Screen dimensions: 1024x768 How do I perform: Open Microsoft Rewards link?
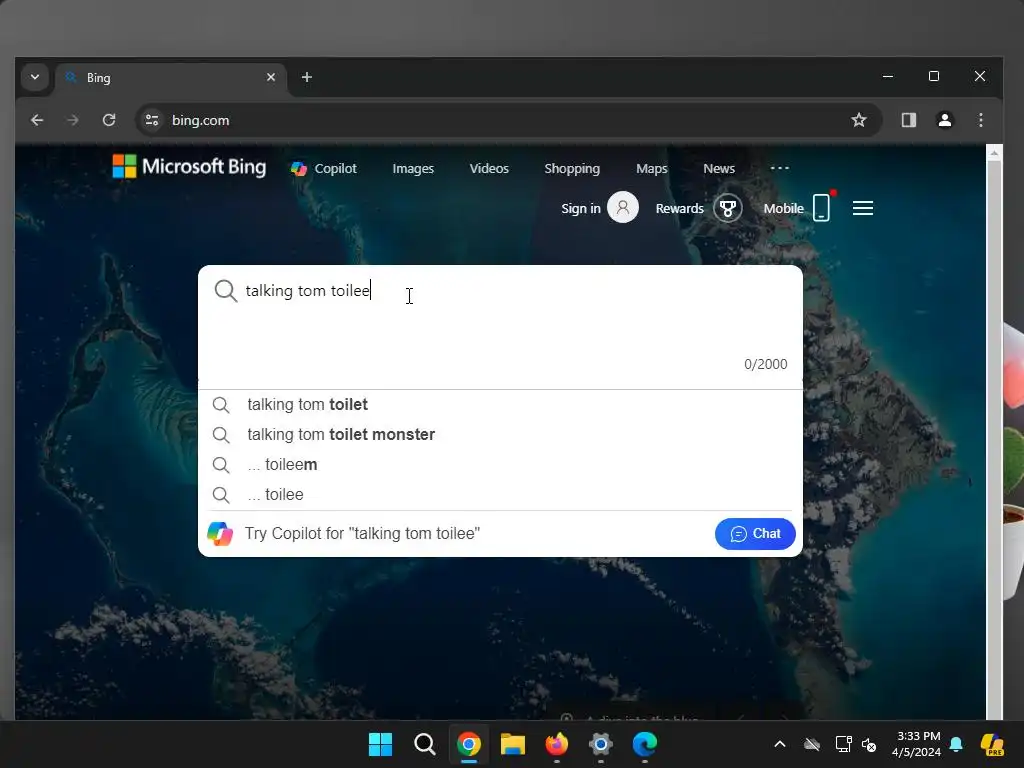[x=679, y=208]
